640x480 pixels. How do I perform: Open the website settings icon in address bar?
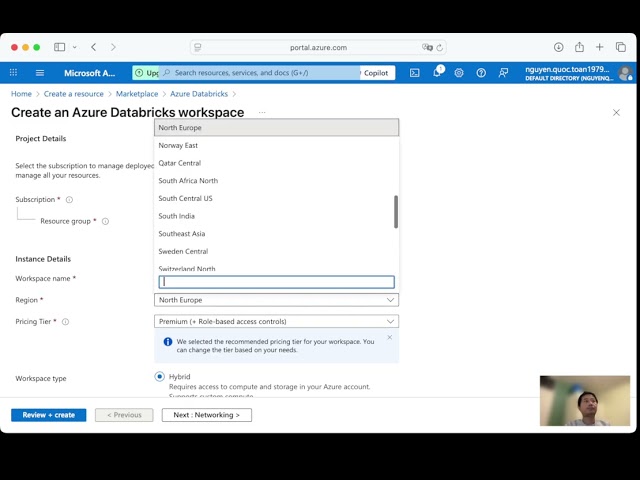[198, 47]
